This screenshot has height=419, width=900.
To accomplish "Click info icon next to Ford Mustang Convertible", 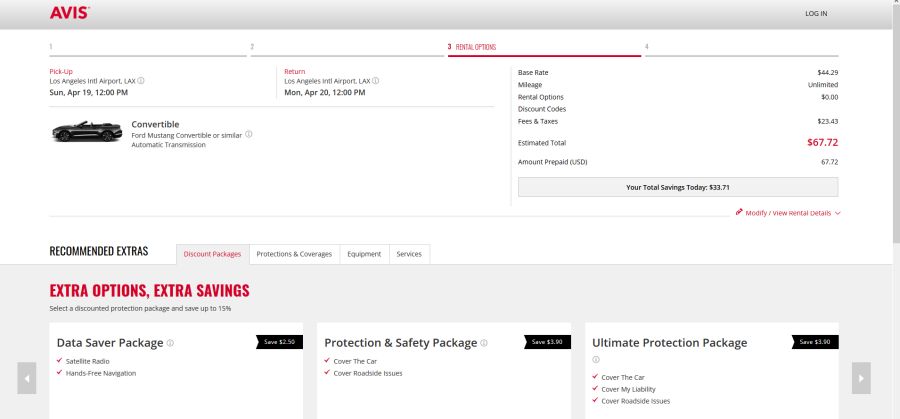I will tap(249, 134).
